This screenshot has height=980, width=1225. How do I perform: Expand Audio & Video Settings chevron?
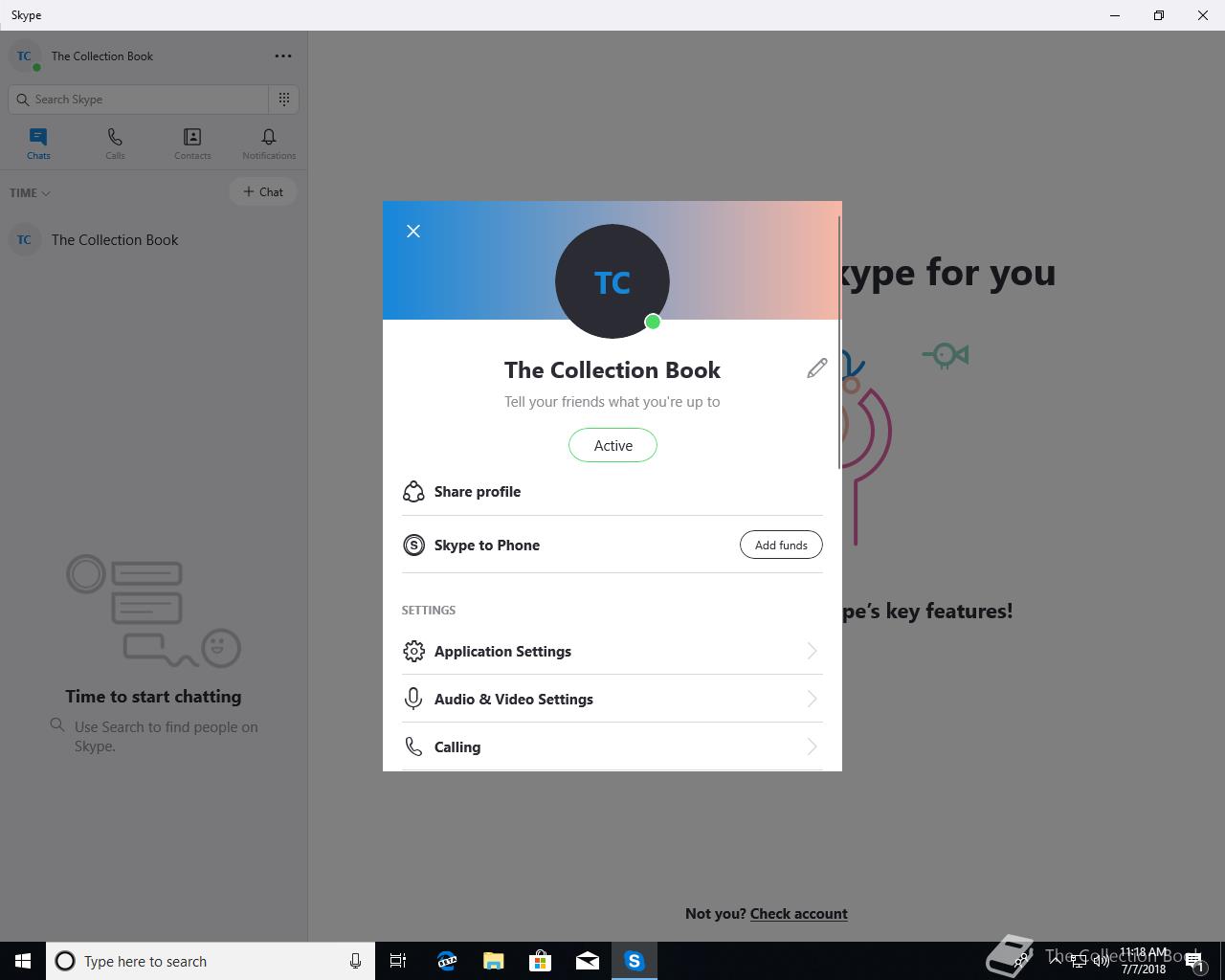812,699
